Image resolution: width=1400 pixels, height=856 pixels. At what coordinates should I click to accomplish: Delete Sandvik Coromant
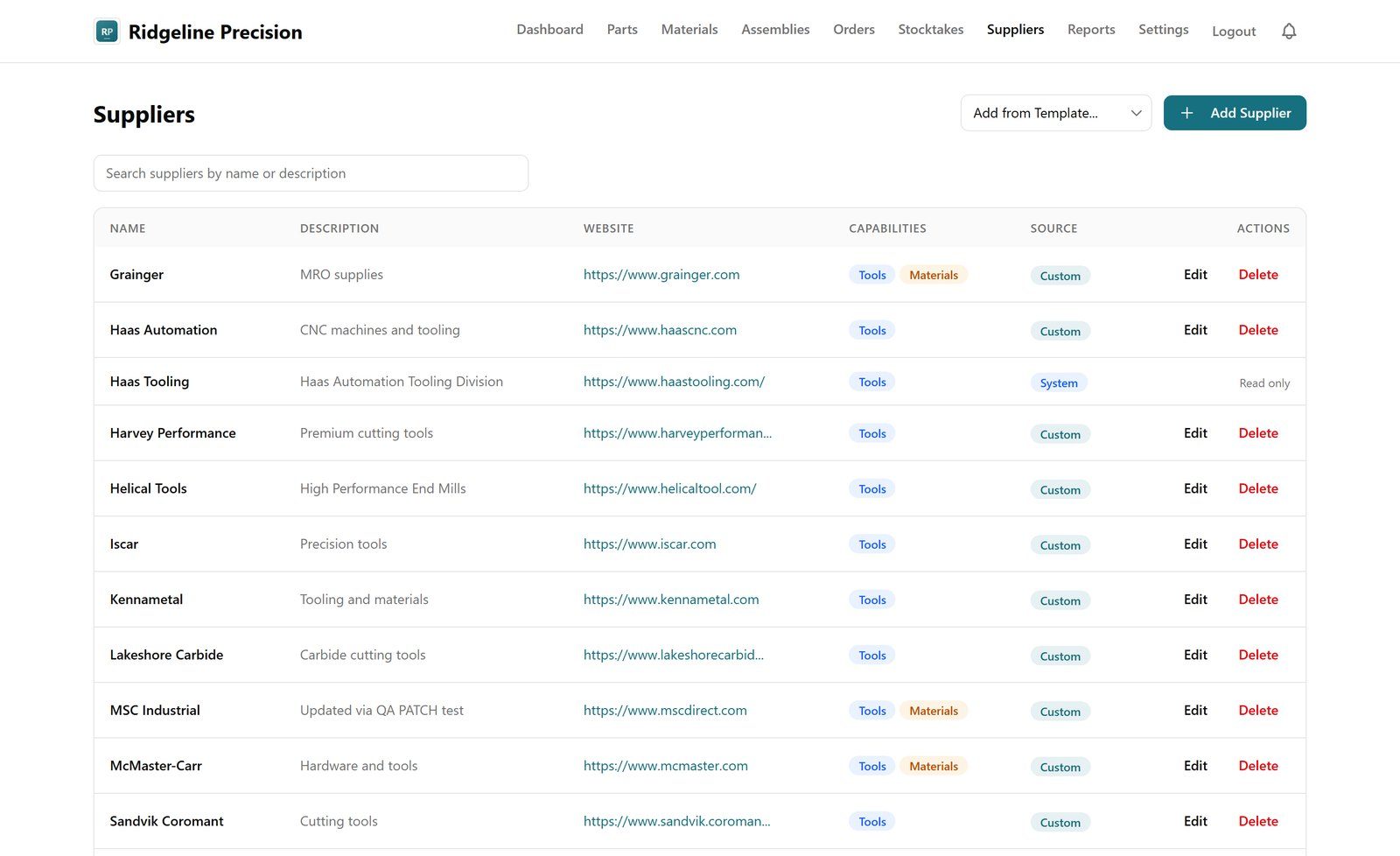point(1258,821)
